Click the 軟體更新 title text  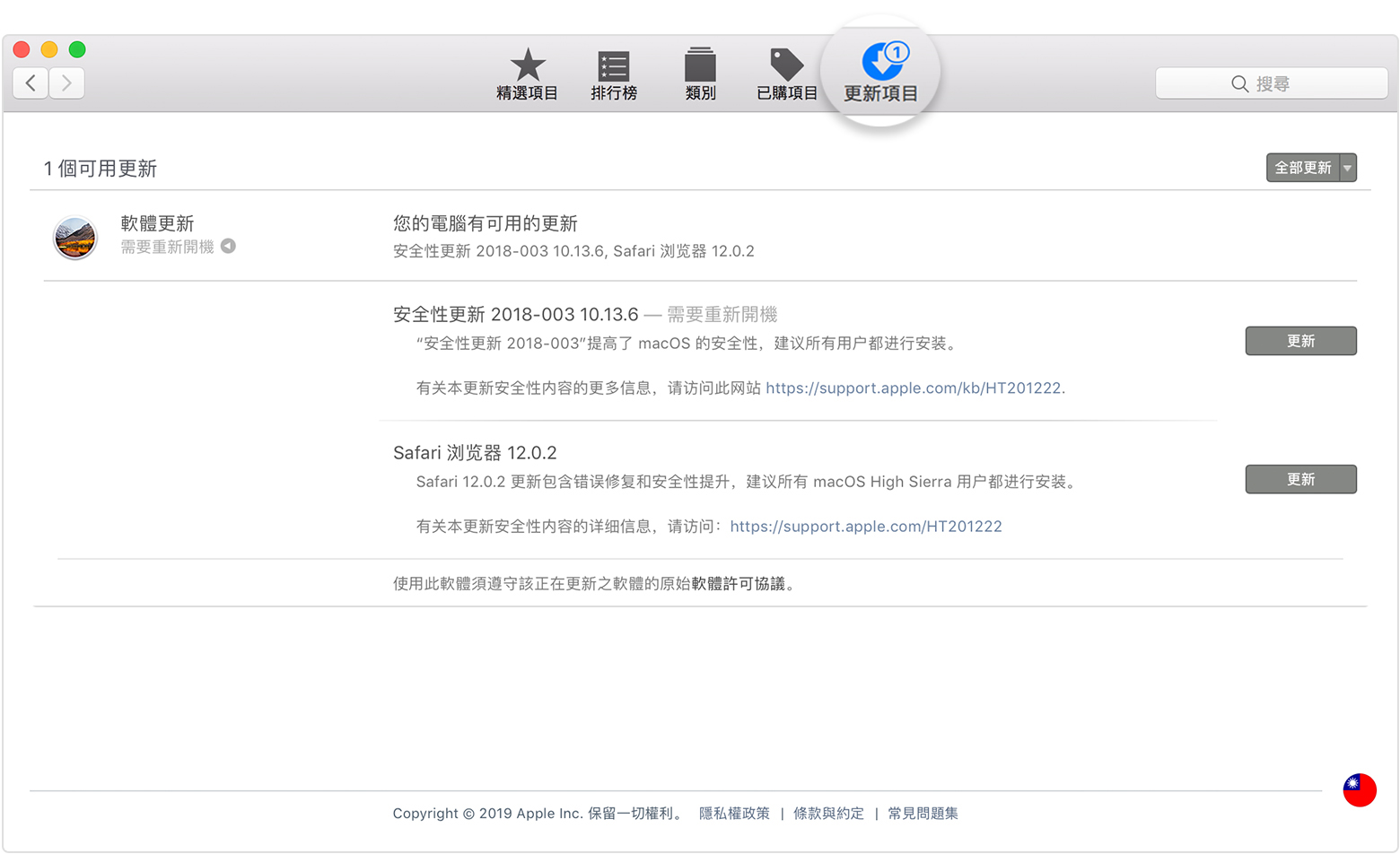tap(157, 222)
